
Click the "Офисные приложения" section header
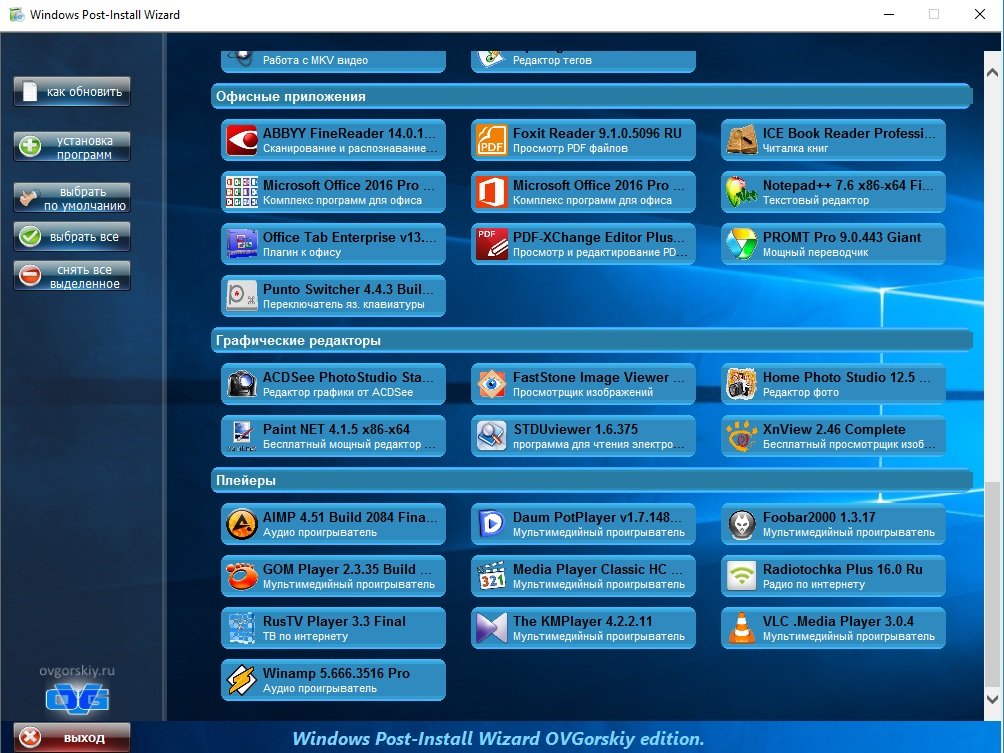click(592, 97)
